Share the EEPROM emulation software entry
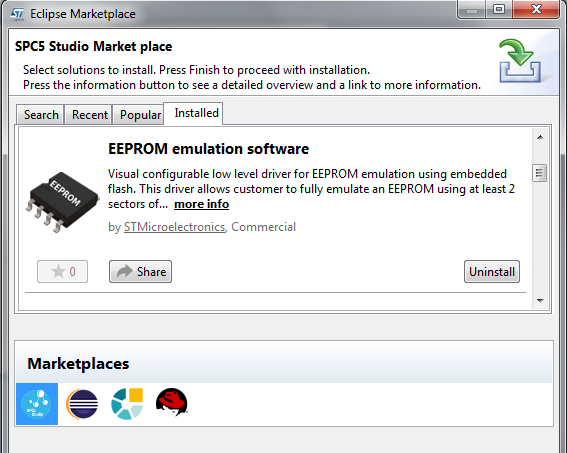Screen dimensions: 567x453 tap(140, 272)
